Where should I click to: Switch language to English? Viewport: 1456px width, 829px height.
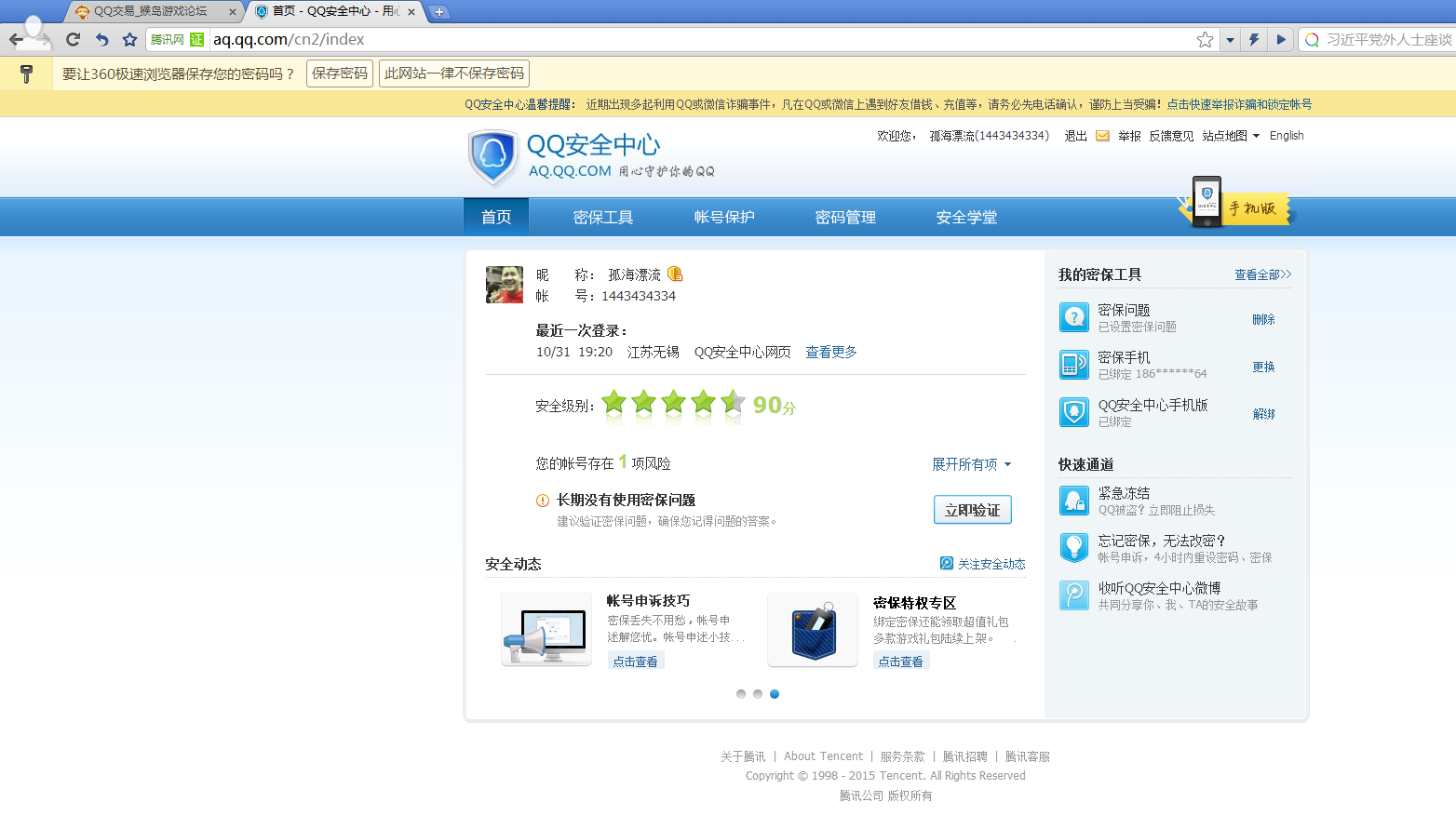point(1287,136)
